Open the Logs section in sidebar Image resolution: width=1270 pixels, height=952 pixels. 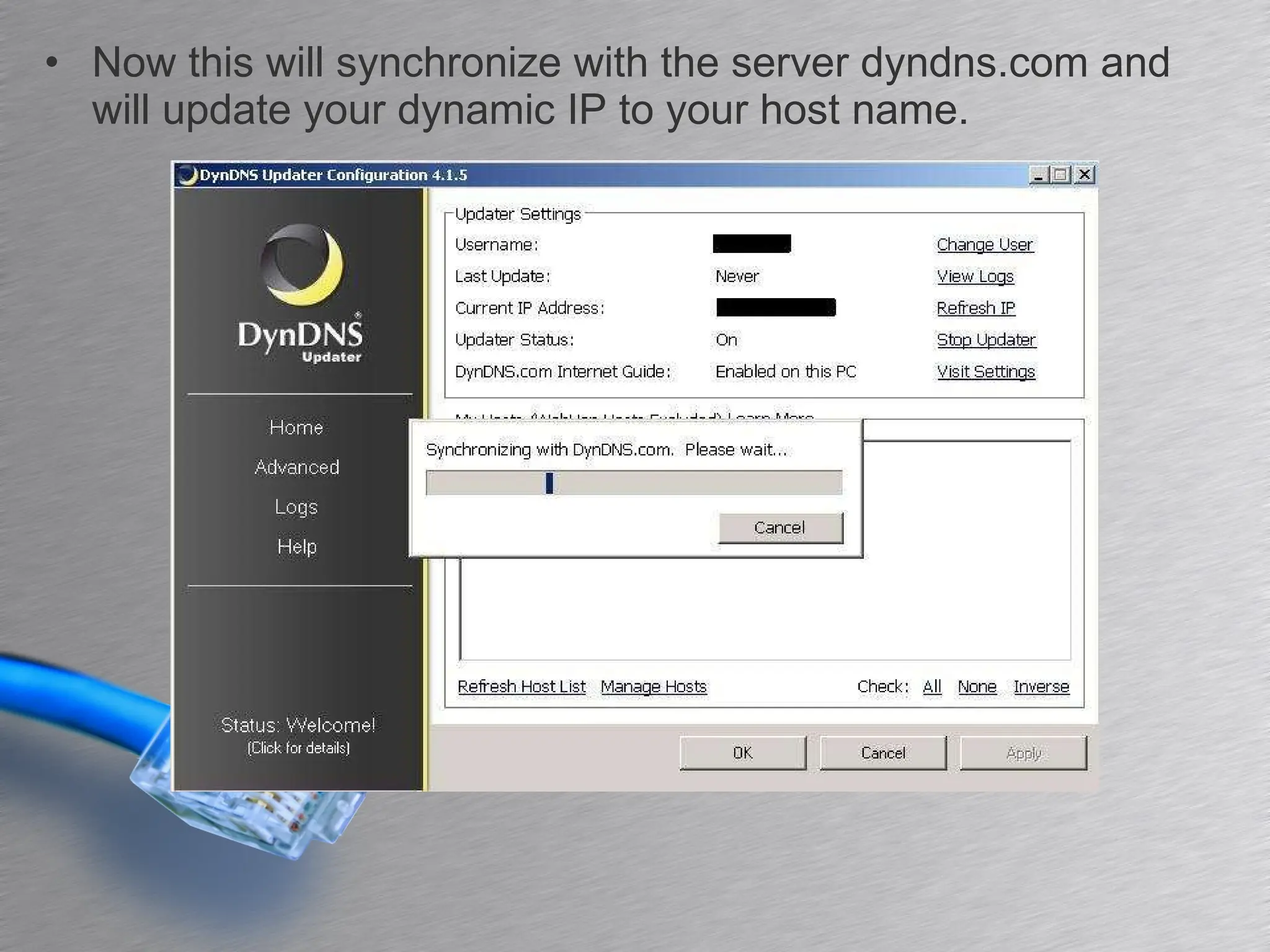(x=296, y=507)
